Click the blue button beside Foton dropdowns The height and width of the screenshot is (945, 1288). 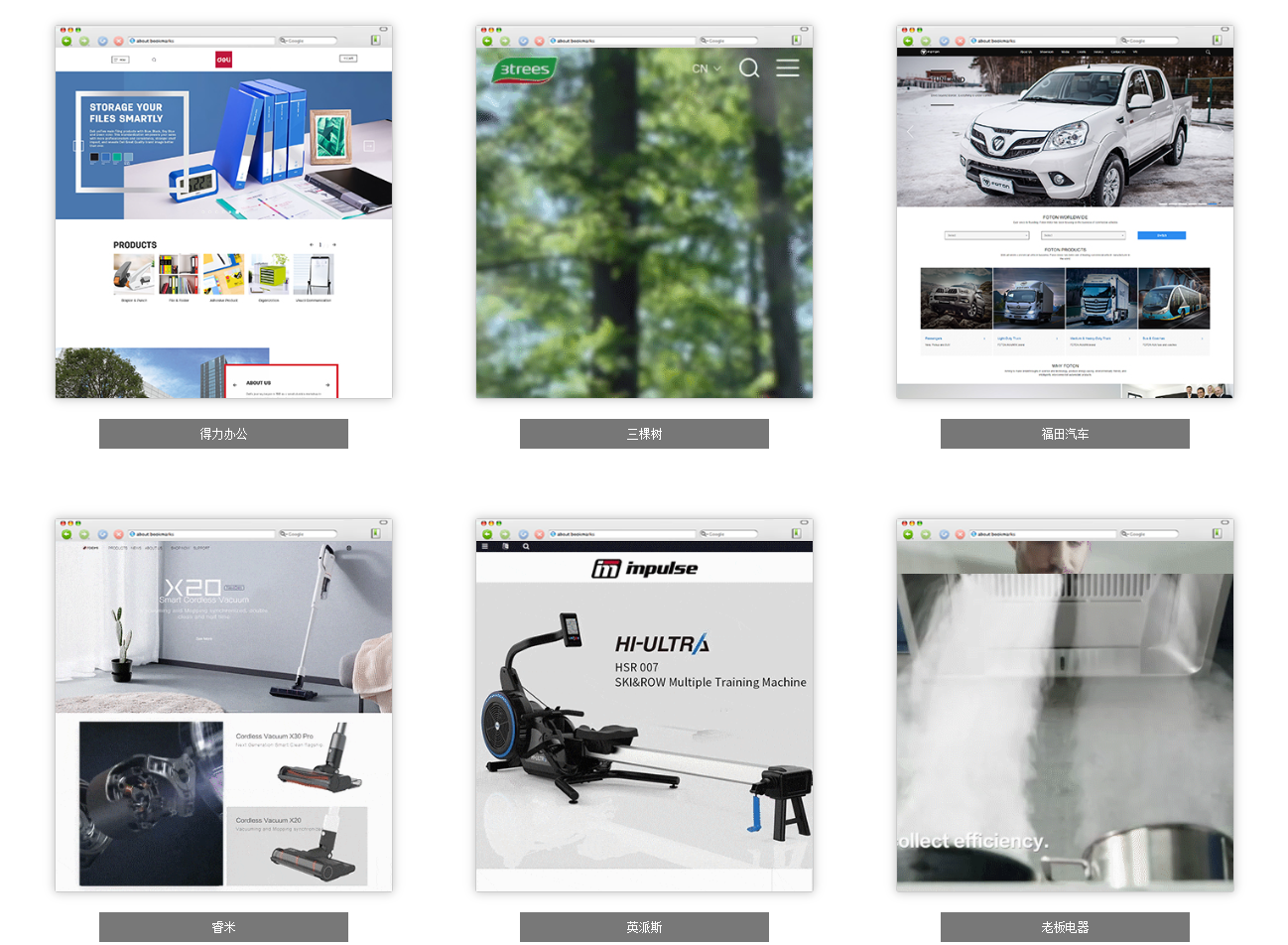click(1161, 235)
